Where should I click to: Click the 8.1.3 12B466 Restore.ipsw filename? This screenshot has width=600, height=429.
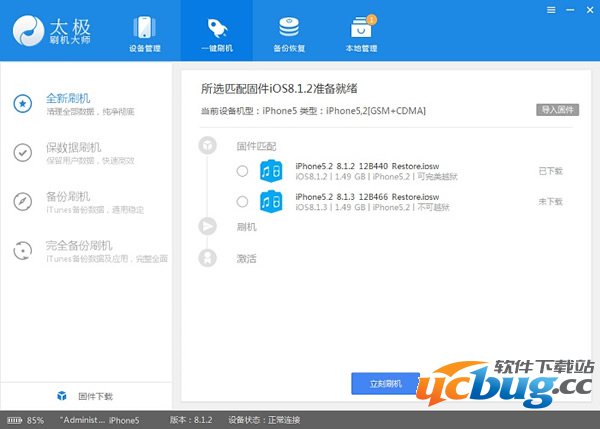[367, 197]
